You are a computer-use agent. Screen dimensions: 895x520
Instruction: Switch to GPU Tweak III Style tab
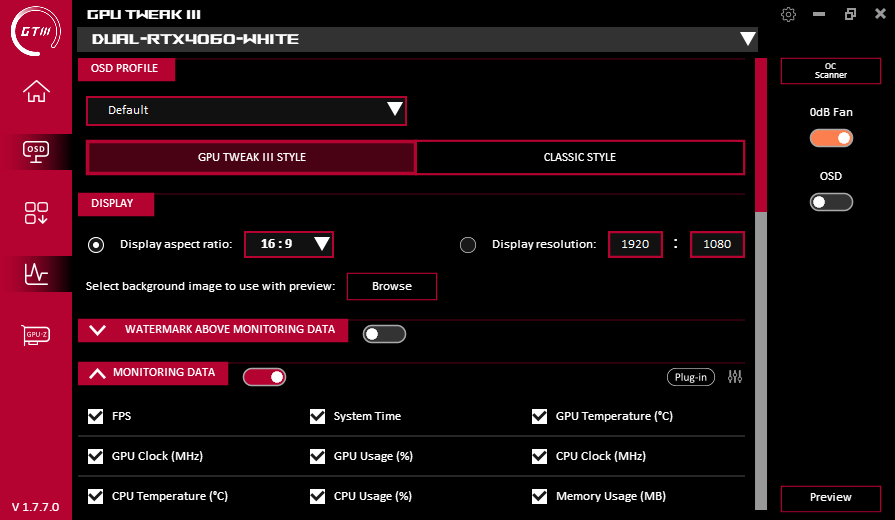coord(251,157)
